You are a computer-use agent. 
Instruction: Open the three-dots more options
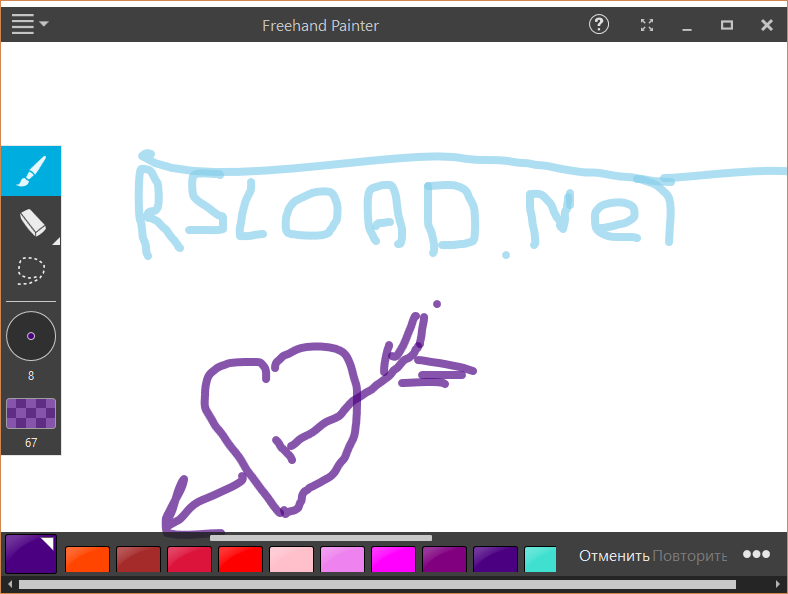(756, 554)
